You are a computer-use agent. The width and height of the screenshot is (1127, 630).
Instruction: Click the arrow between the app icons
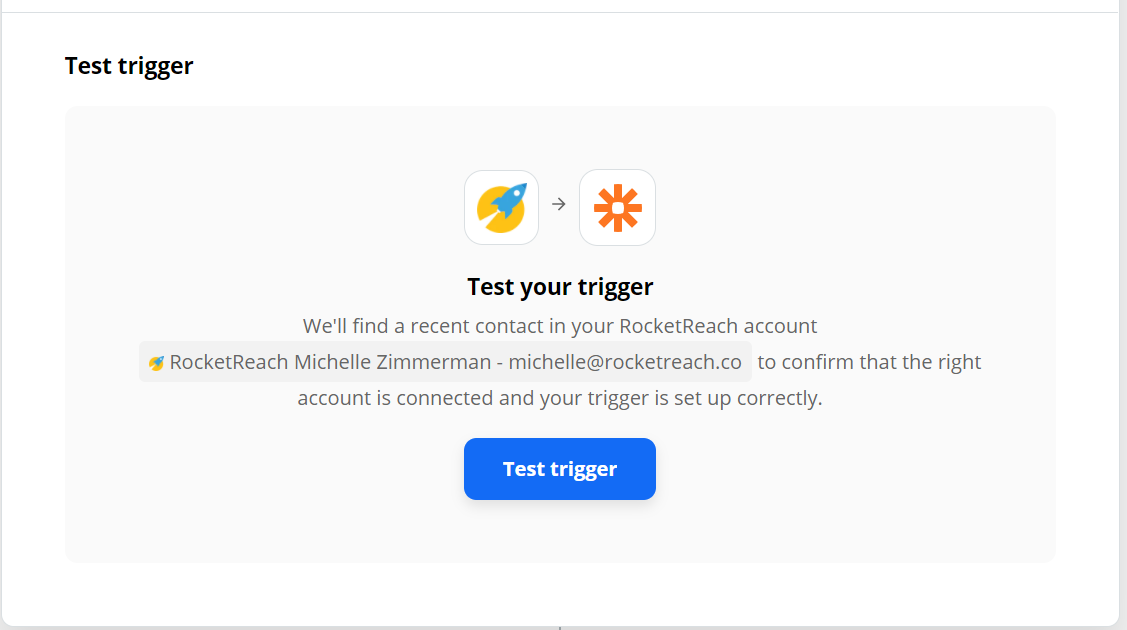point(558,205)
